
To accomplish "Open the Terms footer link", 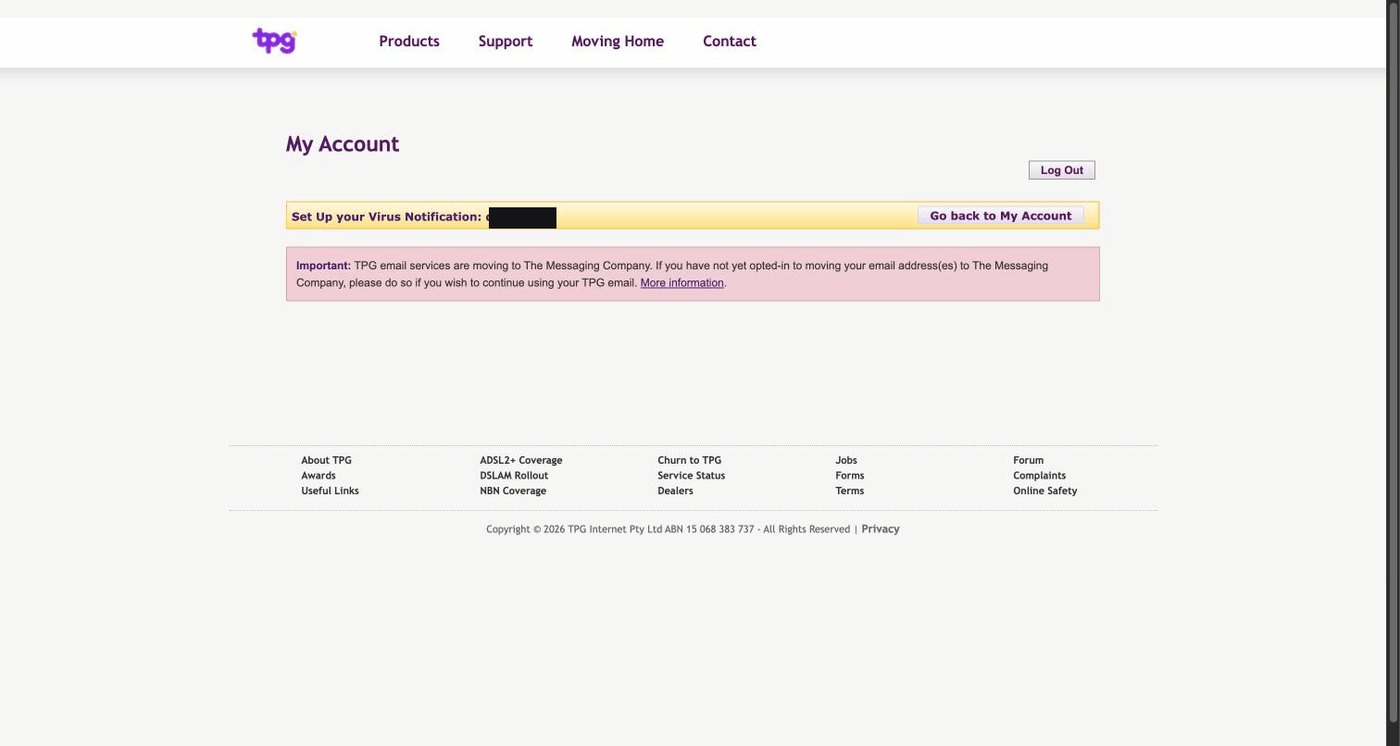I will [x=850, y=490].
